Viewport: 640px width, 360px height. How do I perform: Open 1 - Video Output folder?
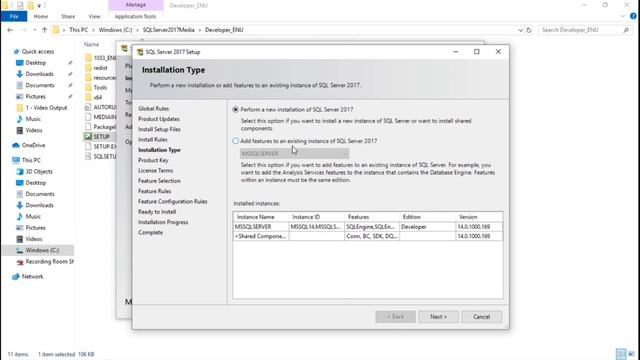coord(46,108)
